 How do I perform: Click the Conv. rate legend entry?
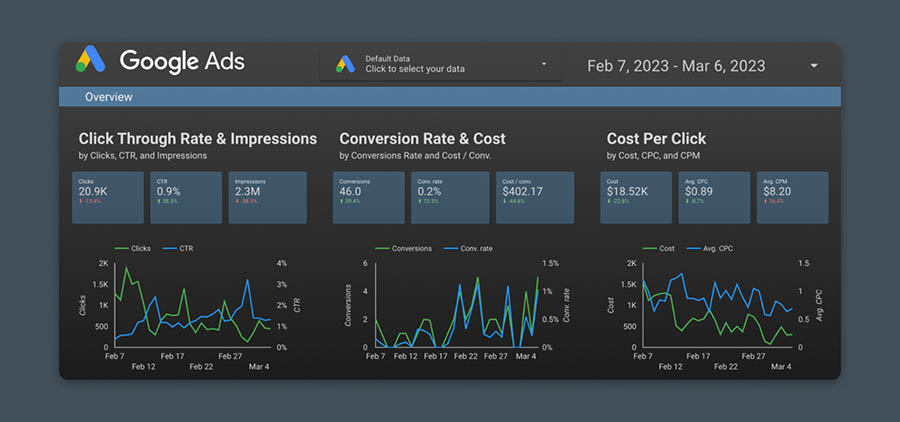[x=469, y=248]
